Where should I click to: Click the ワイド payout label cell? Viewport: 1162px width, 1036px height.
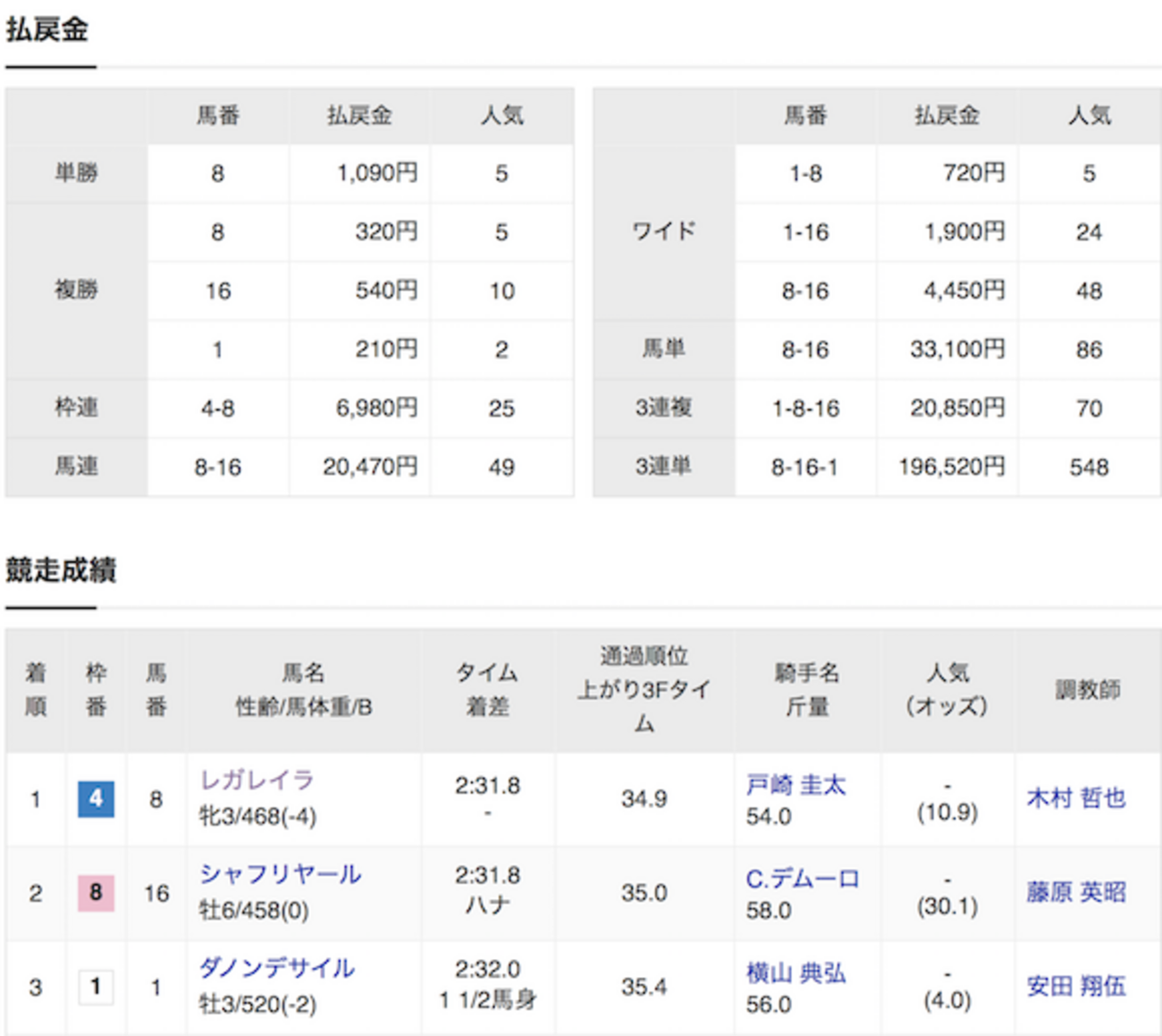[661, 232]
